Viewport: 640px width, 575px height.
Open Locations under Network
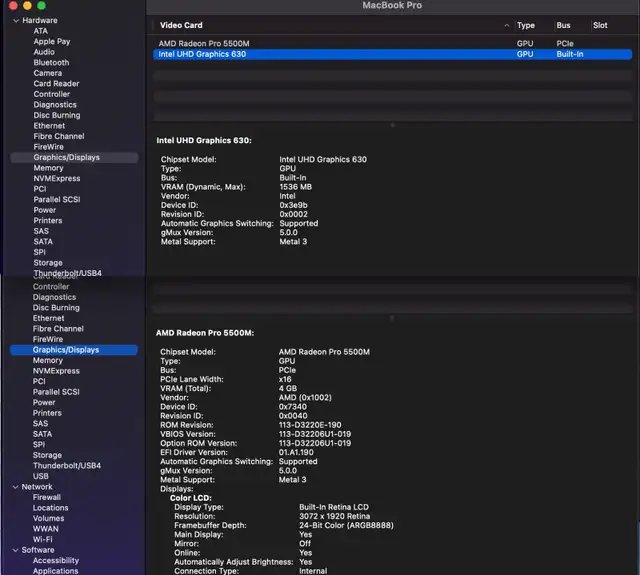point(51,508)
